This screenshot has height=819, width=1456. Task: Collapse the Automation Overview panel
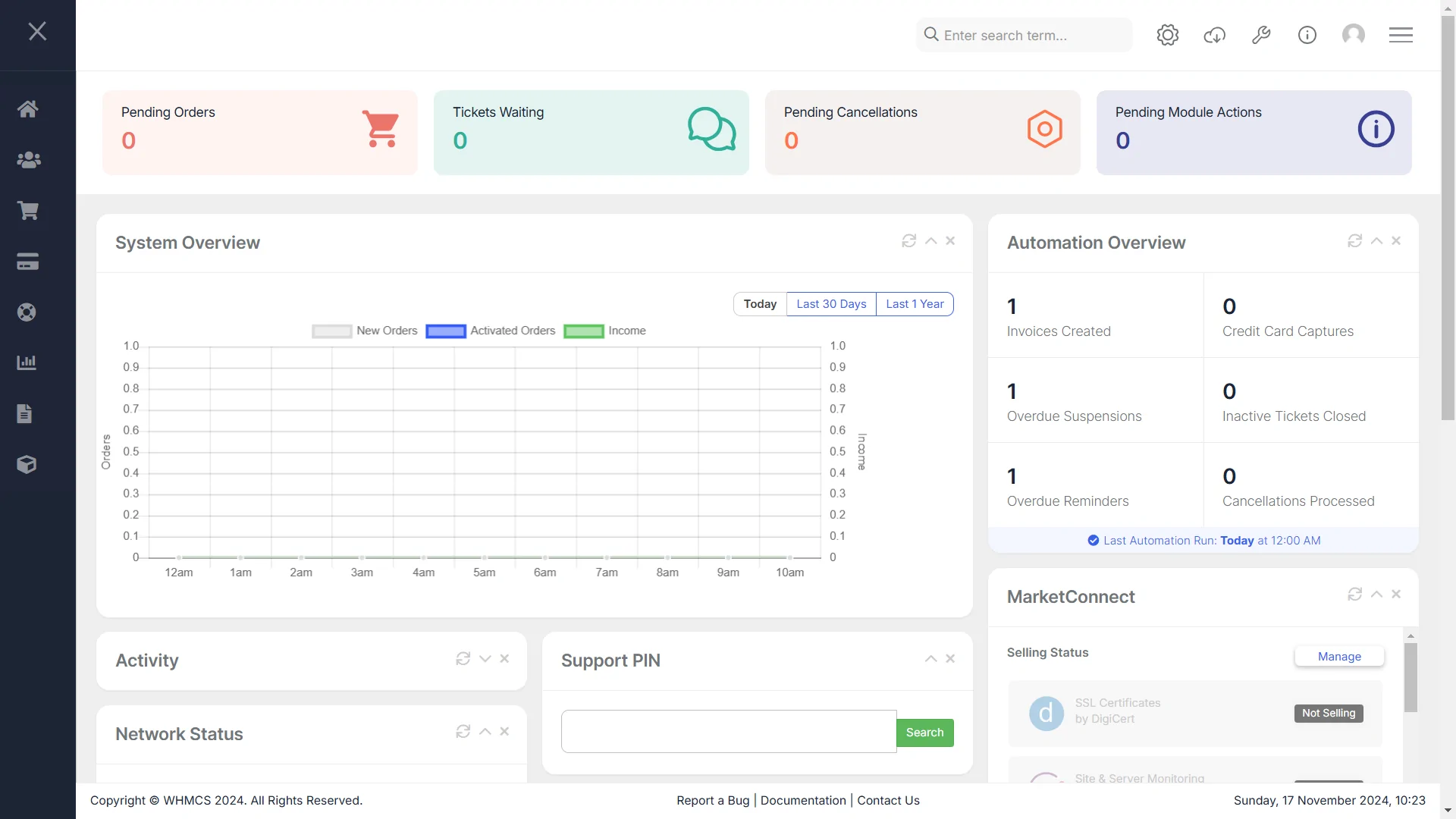point(1376,240)
